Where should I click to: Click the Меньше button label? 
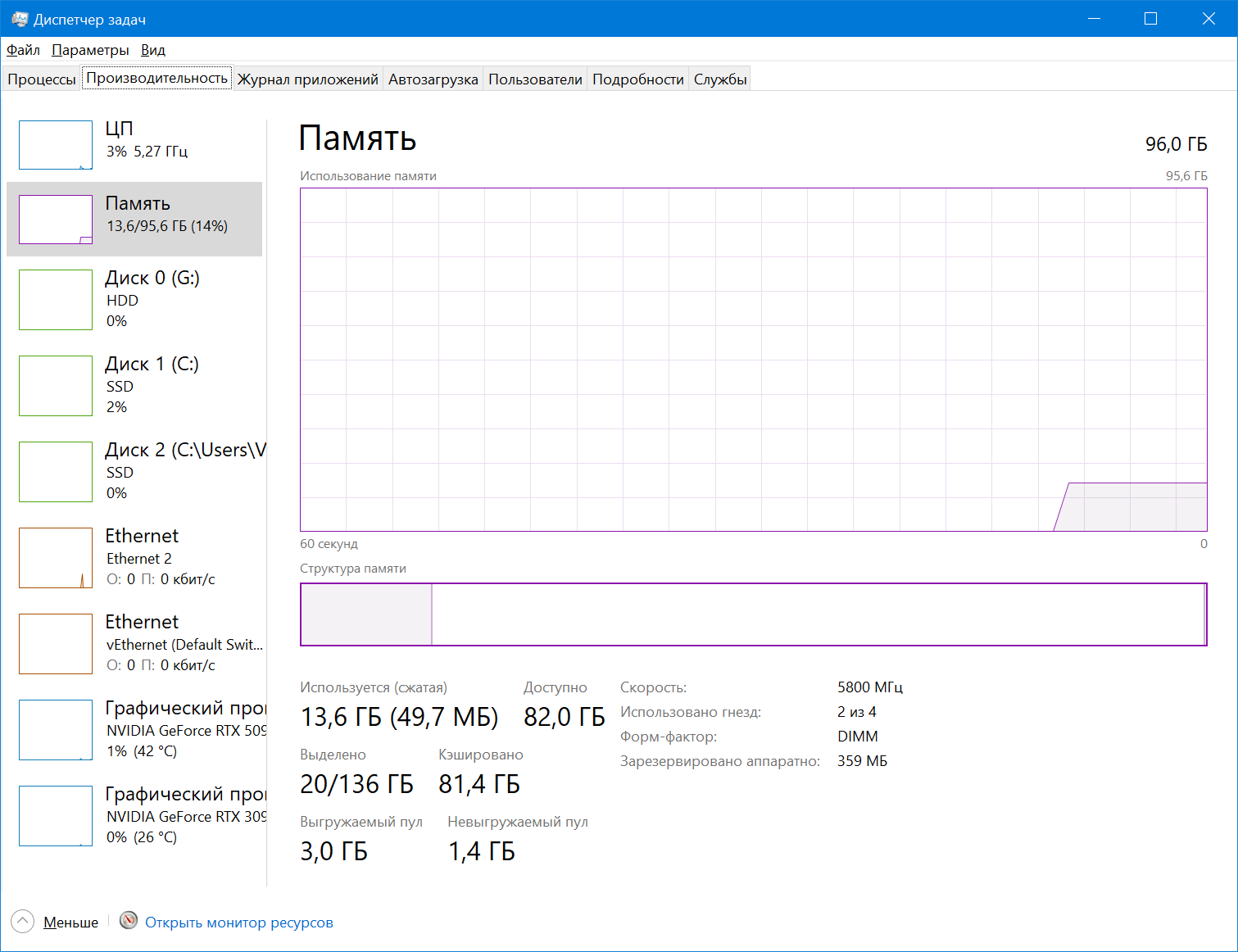point(70,923)
